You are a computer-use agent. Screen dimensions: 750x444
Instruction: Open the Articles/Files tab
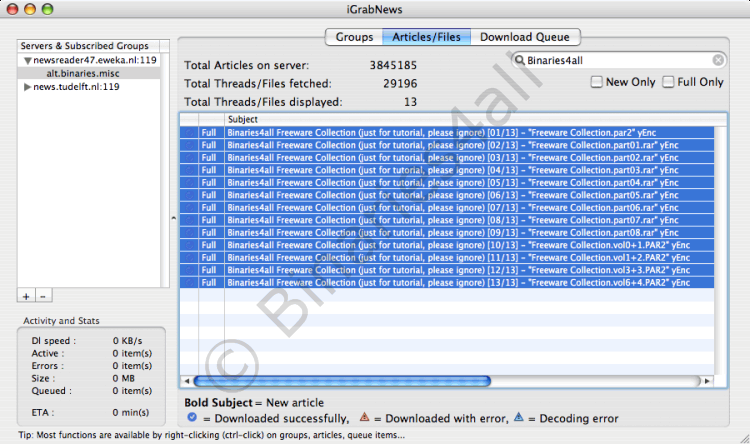pyautogui.click(x=426, y=37)
